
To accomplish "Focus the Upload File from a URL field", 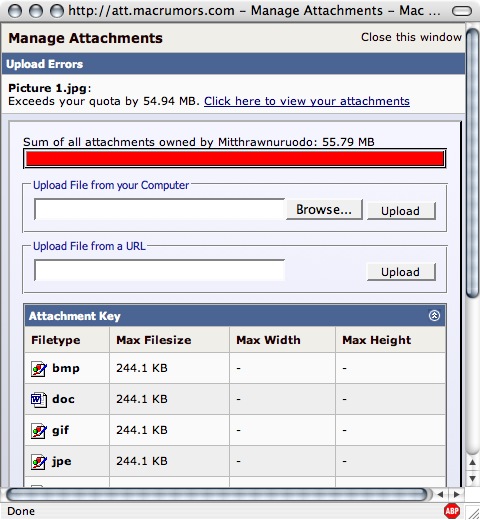I will pos(159,270).
